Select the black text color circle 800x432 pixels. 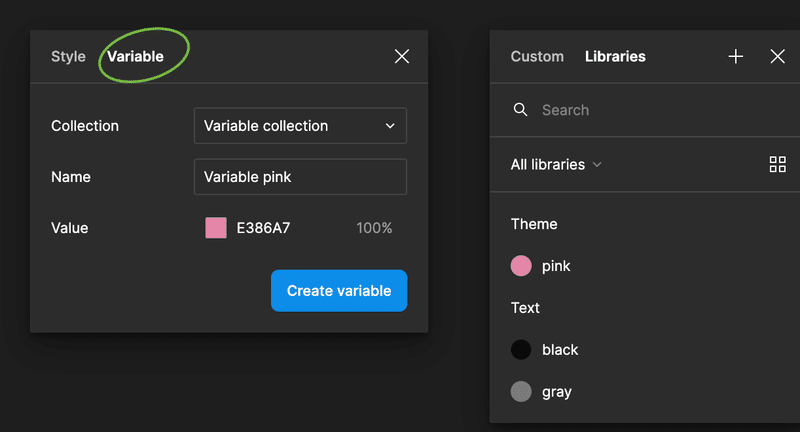point(521,349)
